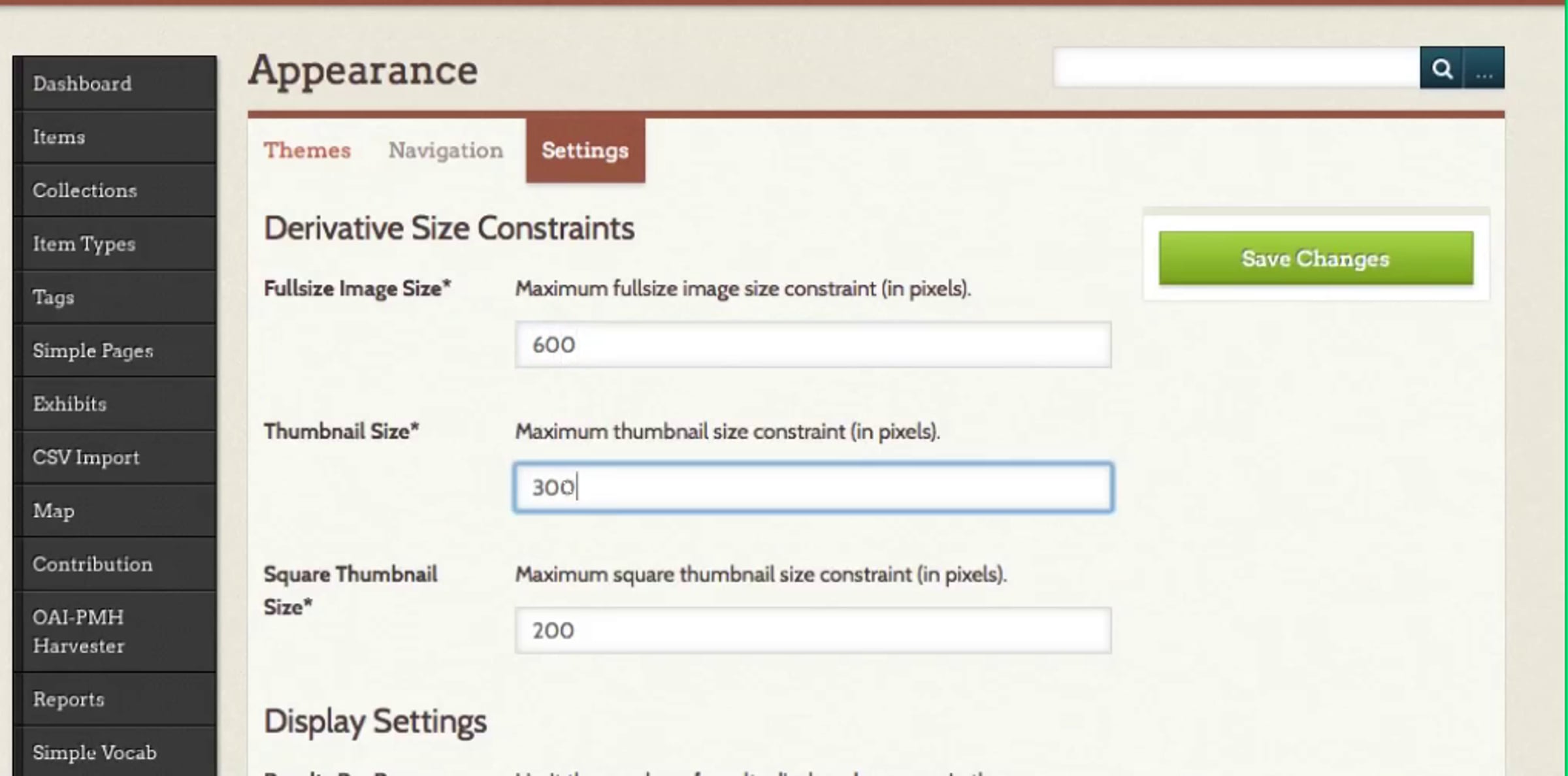Click the search text box

[1236, 67]
